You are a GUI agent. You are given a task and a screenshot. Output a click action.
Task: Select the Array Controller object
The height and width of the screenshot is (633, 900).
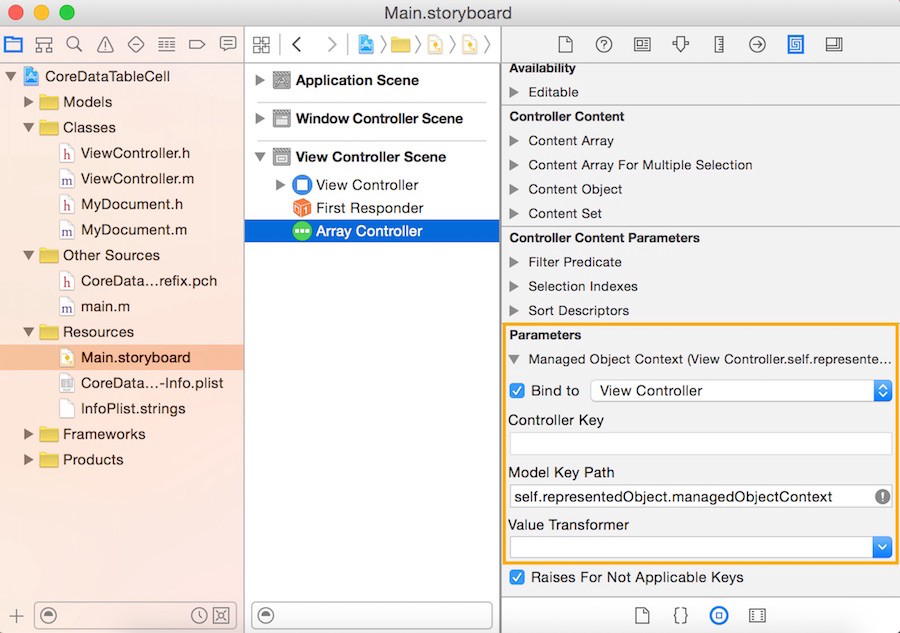pos(371,231)
